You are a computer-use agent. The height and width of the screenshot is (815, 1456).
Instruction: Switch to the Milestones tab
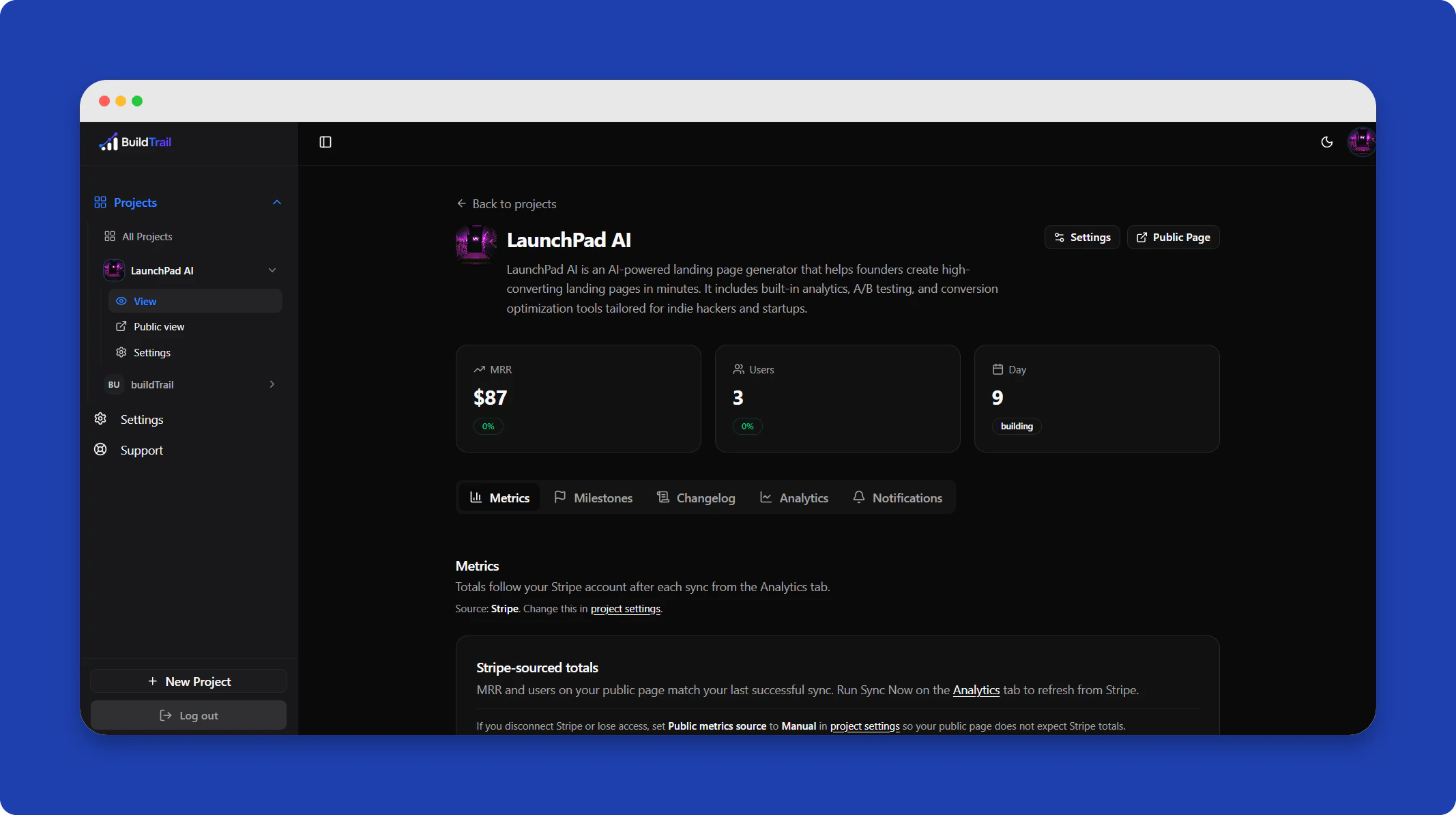[x=594, y=498]
